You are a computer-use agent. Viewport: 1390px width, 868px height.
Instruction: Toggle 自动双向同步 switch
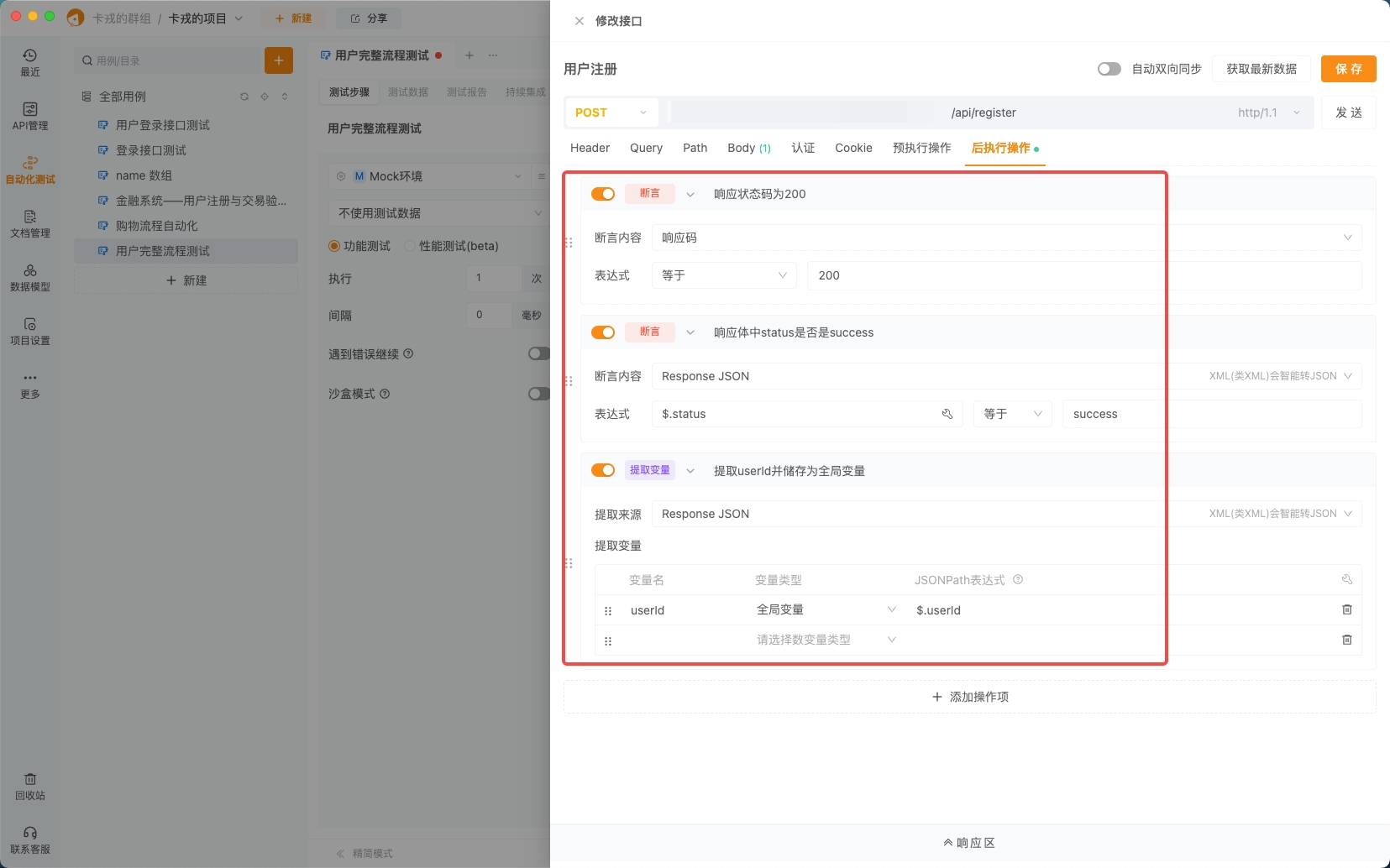[1109, 69]
